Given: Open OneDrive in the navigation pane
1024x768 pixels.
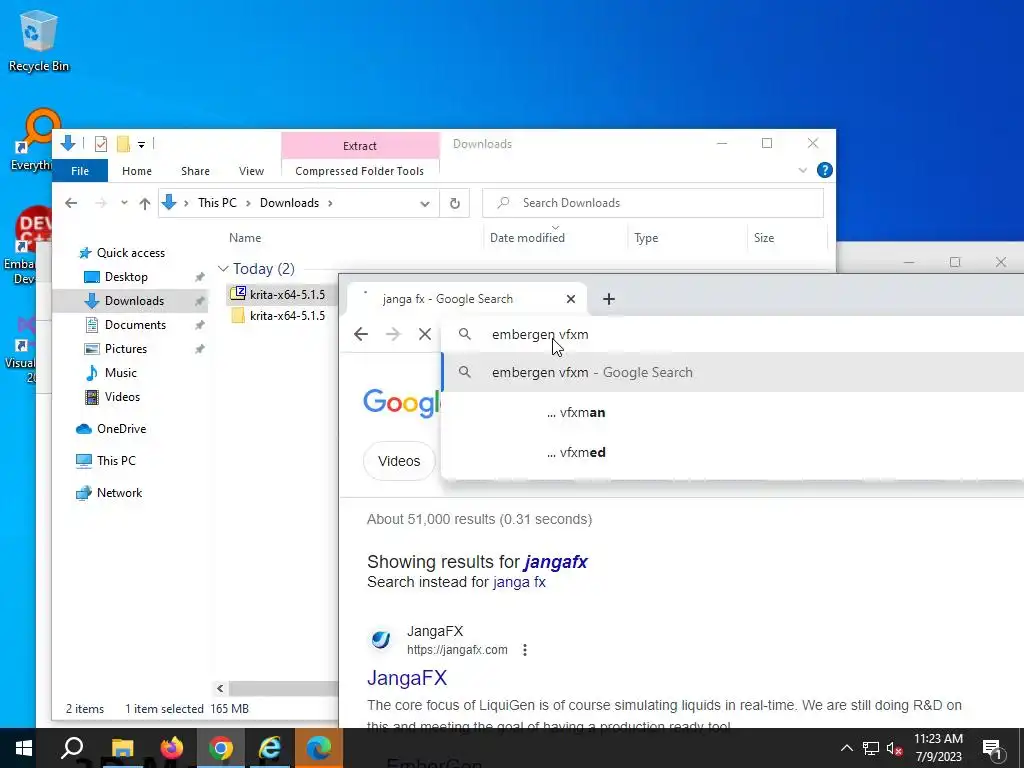Looking at the screenshot, I should coord(121,429).
